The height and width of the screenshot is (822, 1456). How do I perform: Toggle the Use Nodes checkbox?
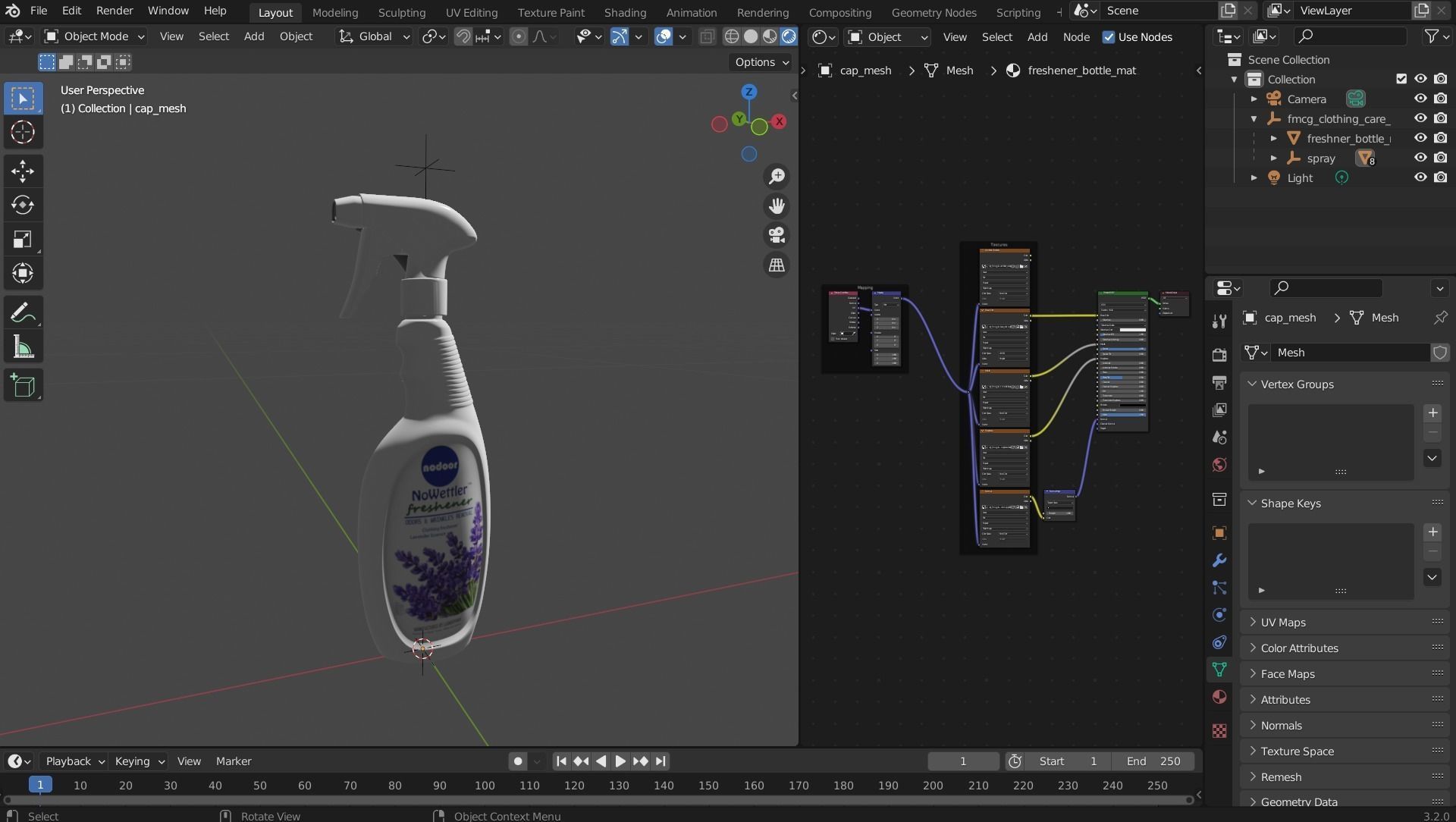tap(1109, 37)
